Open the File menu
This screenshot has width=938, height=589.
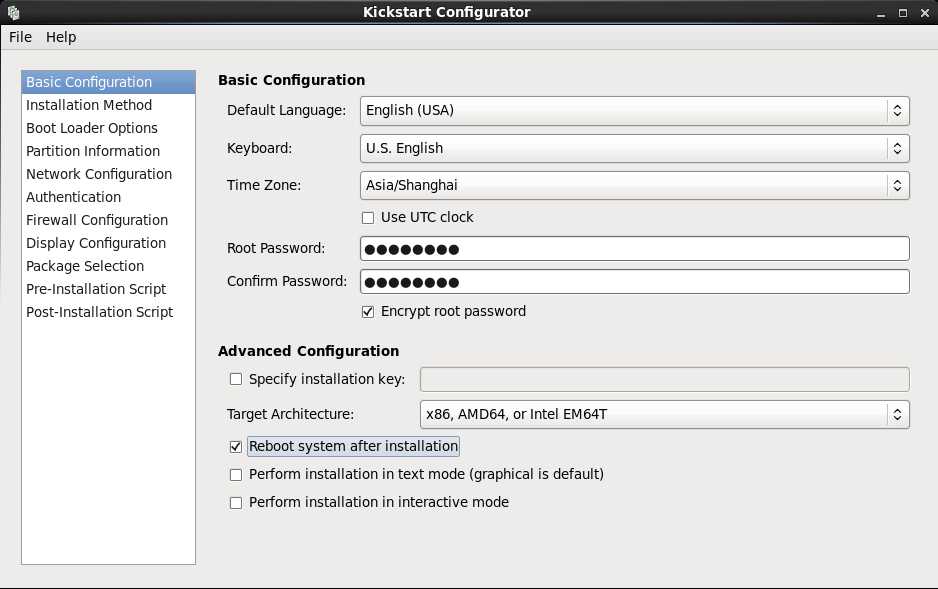click(x=20, y=37)
